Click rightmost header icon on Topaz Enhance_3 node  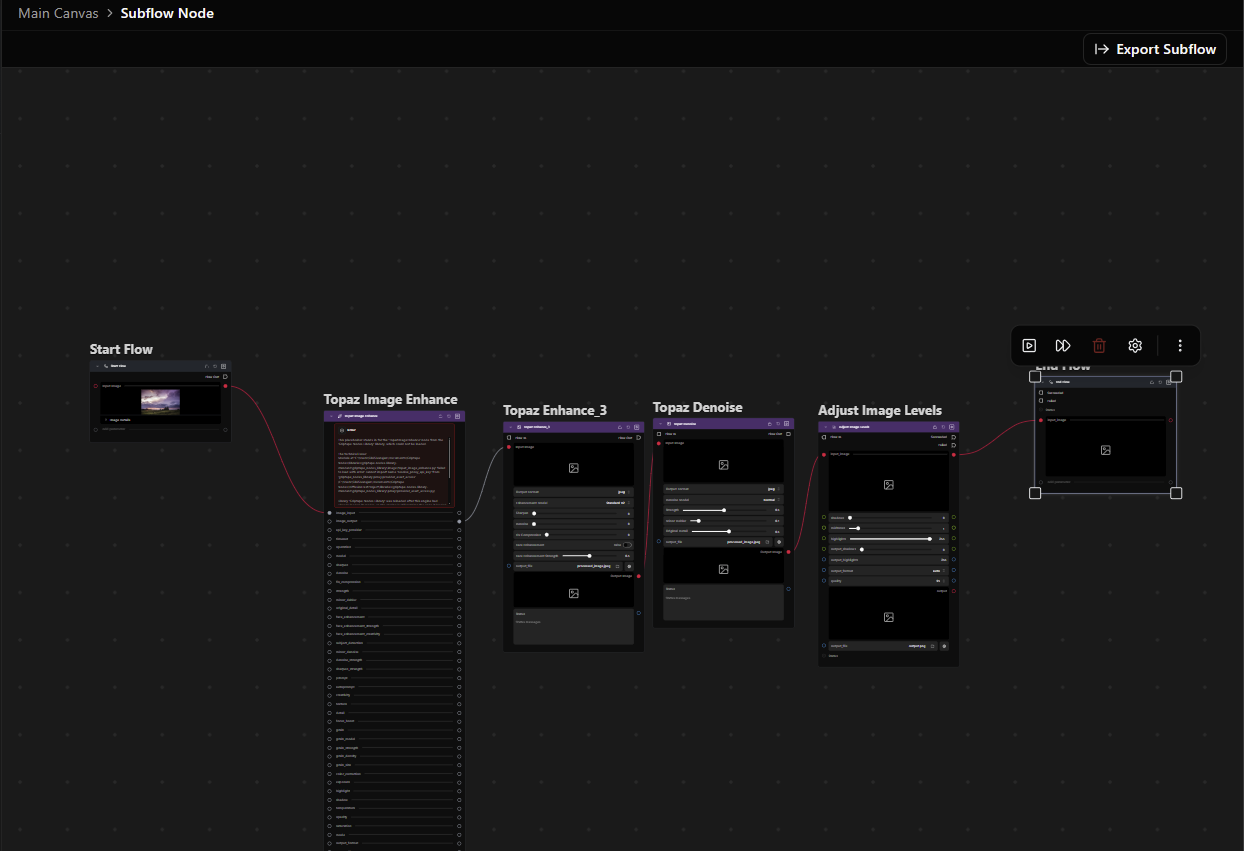point(636,427)
